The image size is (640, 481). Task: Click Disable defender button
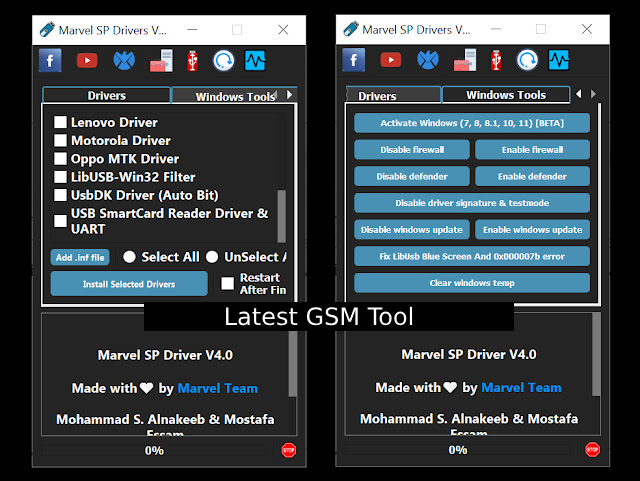point(412,176)
